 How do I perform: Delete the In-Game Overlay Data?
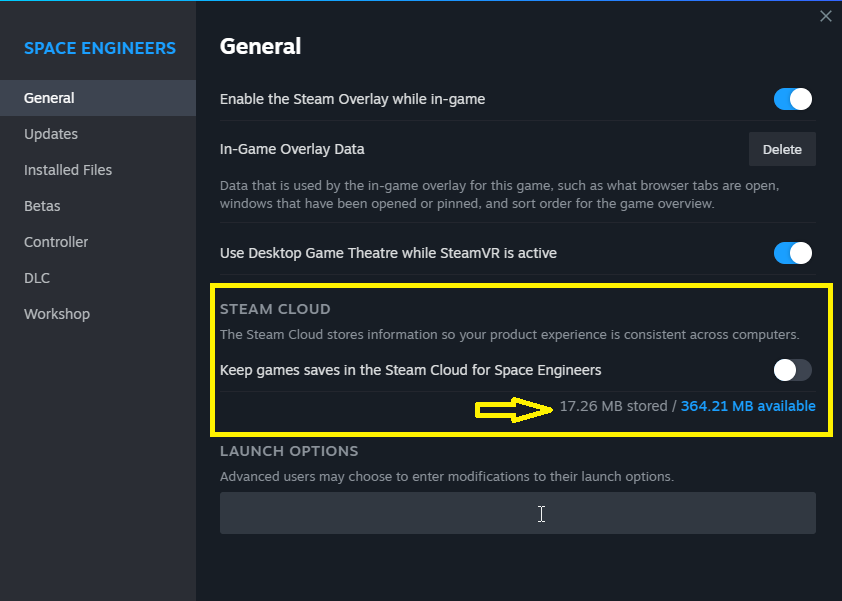click(782, 149)
